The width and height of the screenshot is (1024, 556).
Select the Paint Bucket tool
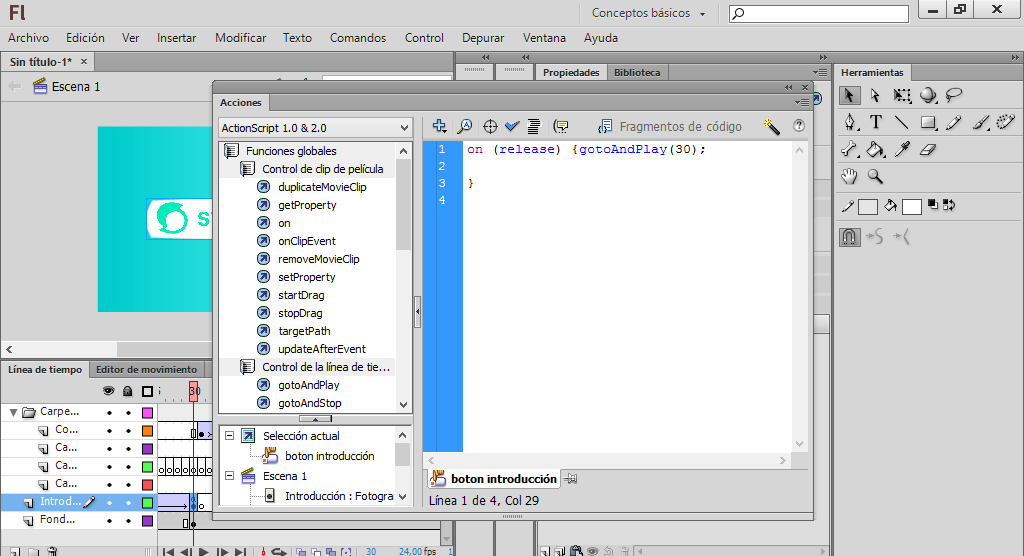pyautogui.click(x=876, y=150)
